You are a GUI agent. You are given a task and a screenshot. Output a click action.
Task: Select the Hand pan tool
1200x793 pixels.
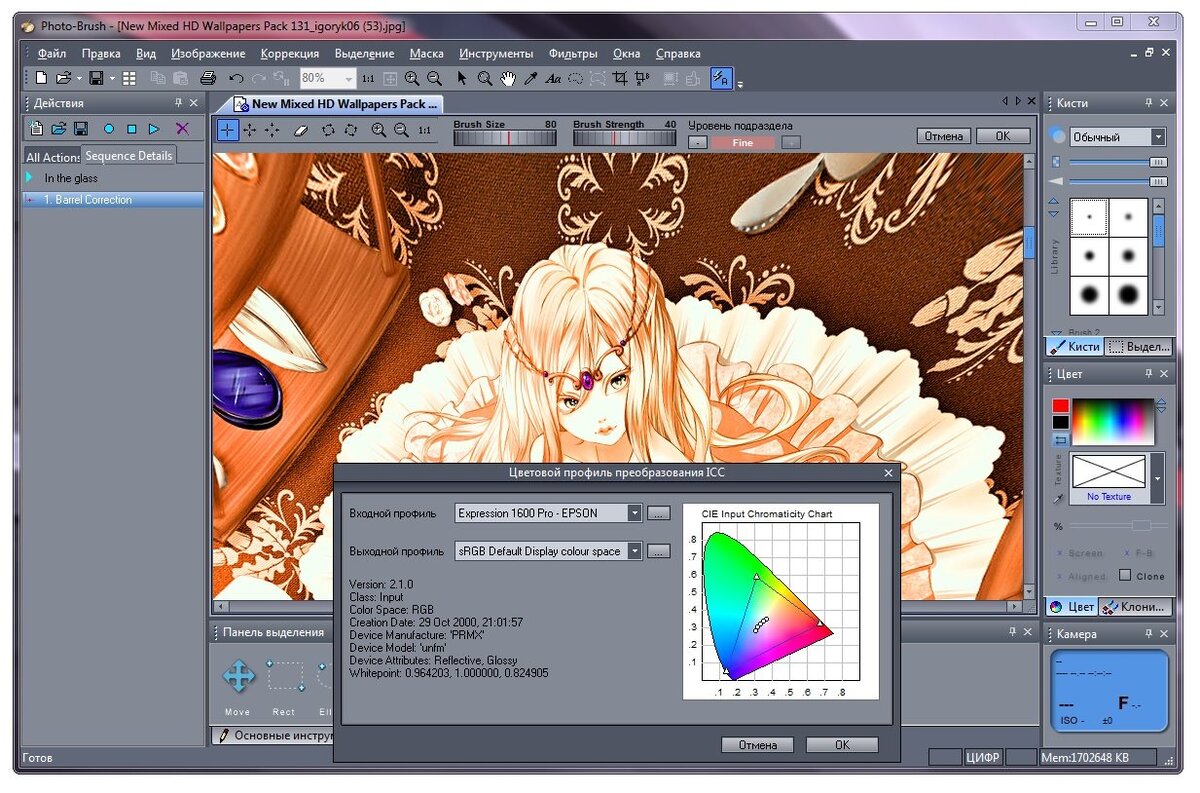(508, 78)
